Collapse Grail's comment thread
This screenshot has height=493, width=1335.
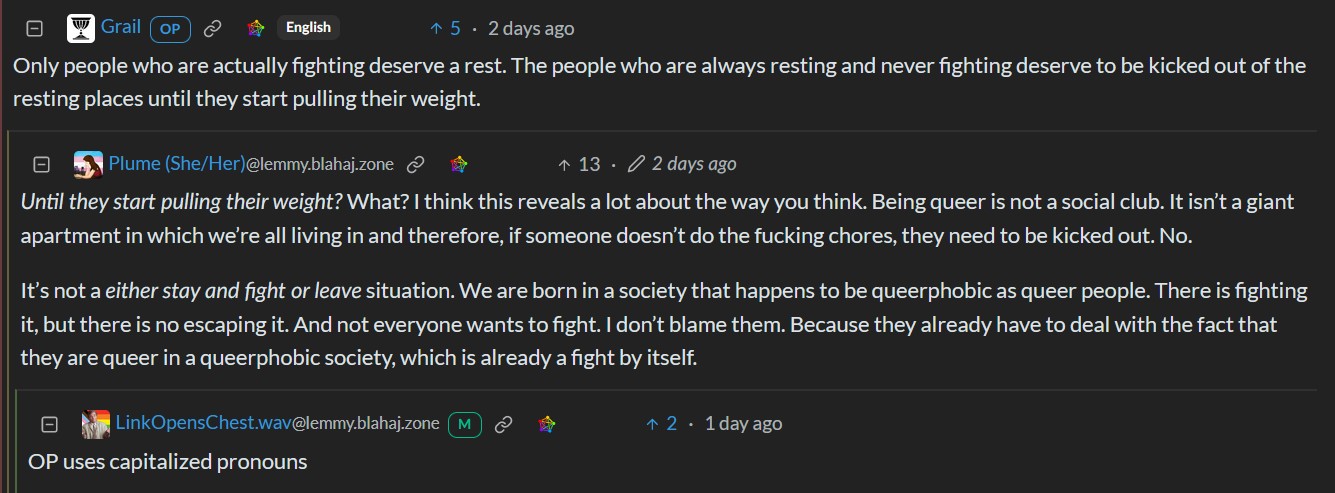click(34, 29)
